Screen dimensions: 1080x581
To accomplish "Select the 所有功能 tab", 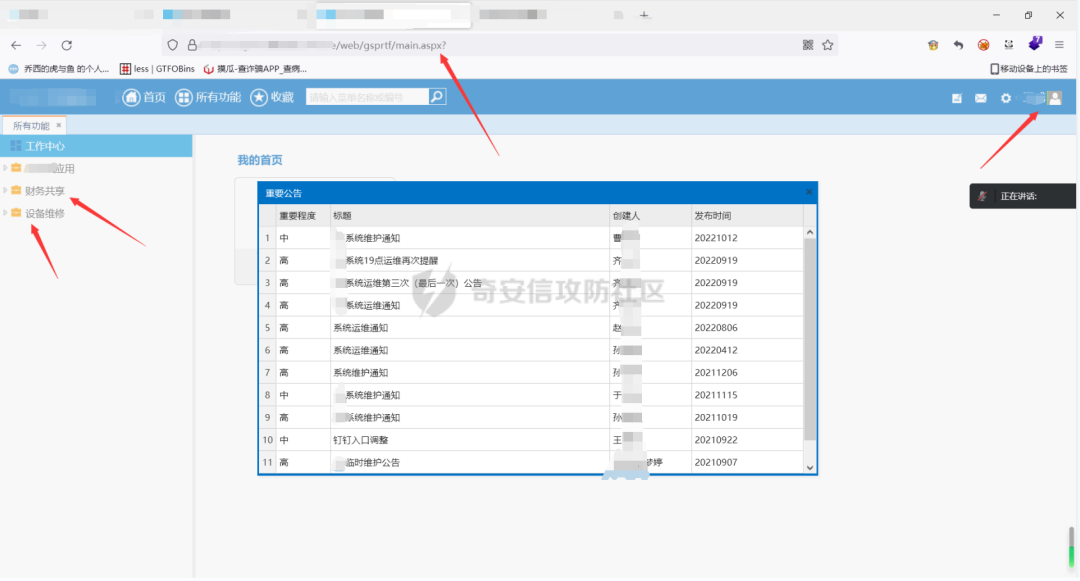I will tap(31, 126).
